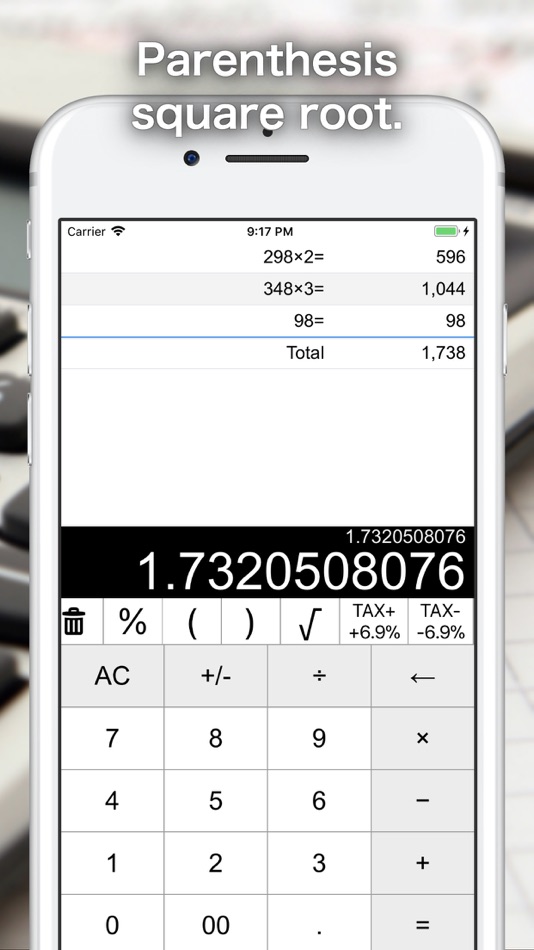
Task: Select the 348×3= history row
Action: (x=267, y=289)
